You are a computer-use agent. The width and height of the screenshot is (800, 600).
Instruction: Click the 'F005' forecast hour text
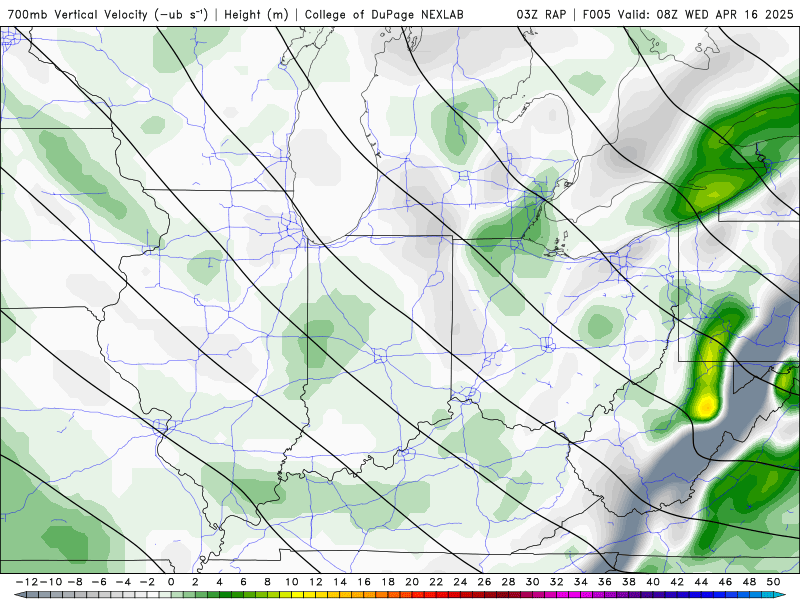click(596, 14)
